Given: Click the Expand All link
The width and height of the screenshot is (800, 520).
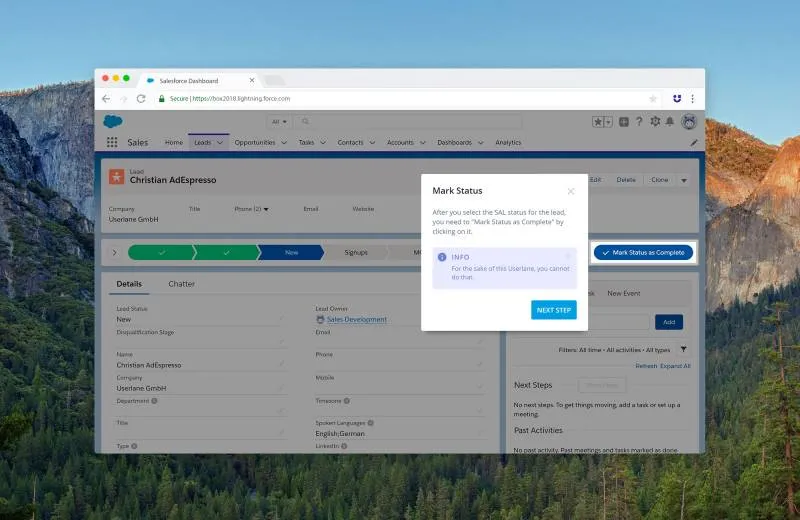Looking at the screenshot, I should [675, 366].
